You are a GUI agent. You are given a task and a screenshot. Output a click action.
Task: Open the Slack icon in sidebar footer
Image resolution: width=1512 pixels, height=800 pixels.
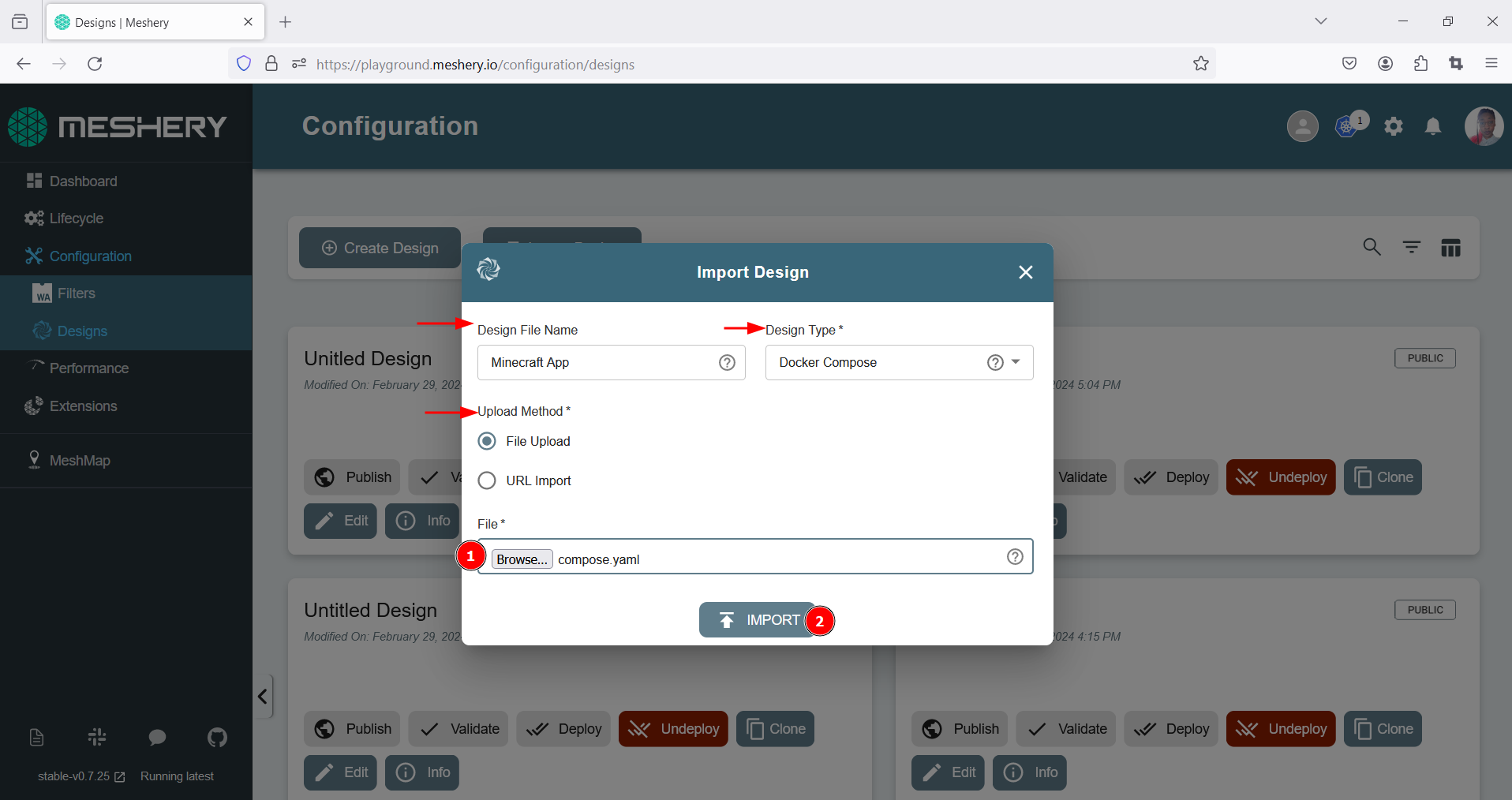pos(97,737)
